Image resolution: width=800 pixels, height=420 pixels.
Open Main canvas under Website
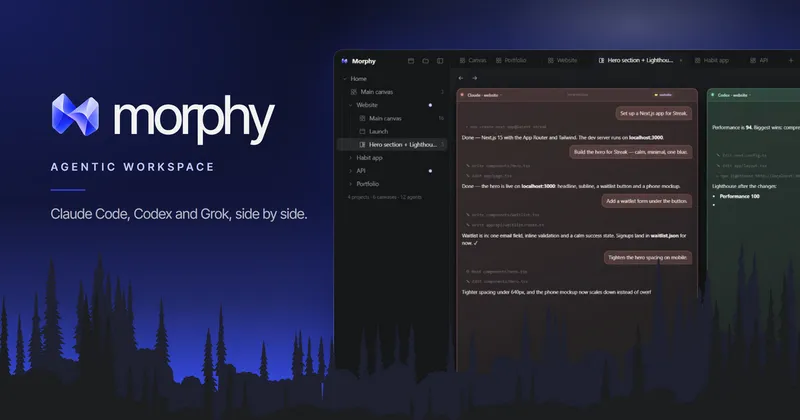point(393,118)
